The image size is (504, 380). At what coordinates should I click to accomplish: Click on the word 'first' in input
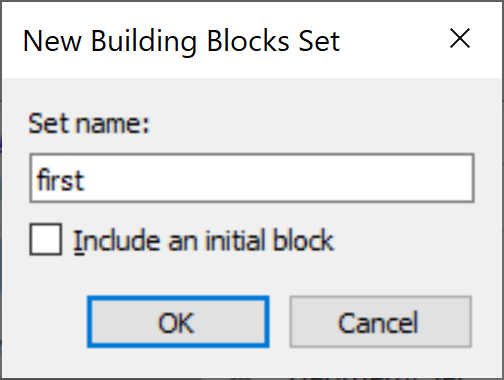click(x=60, y=180)
